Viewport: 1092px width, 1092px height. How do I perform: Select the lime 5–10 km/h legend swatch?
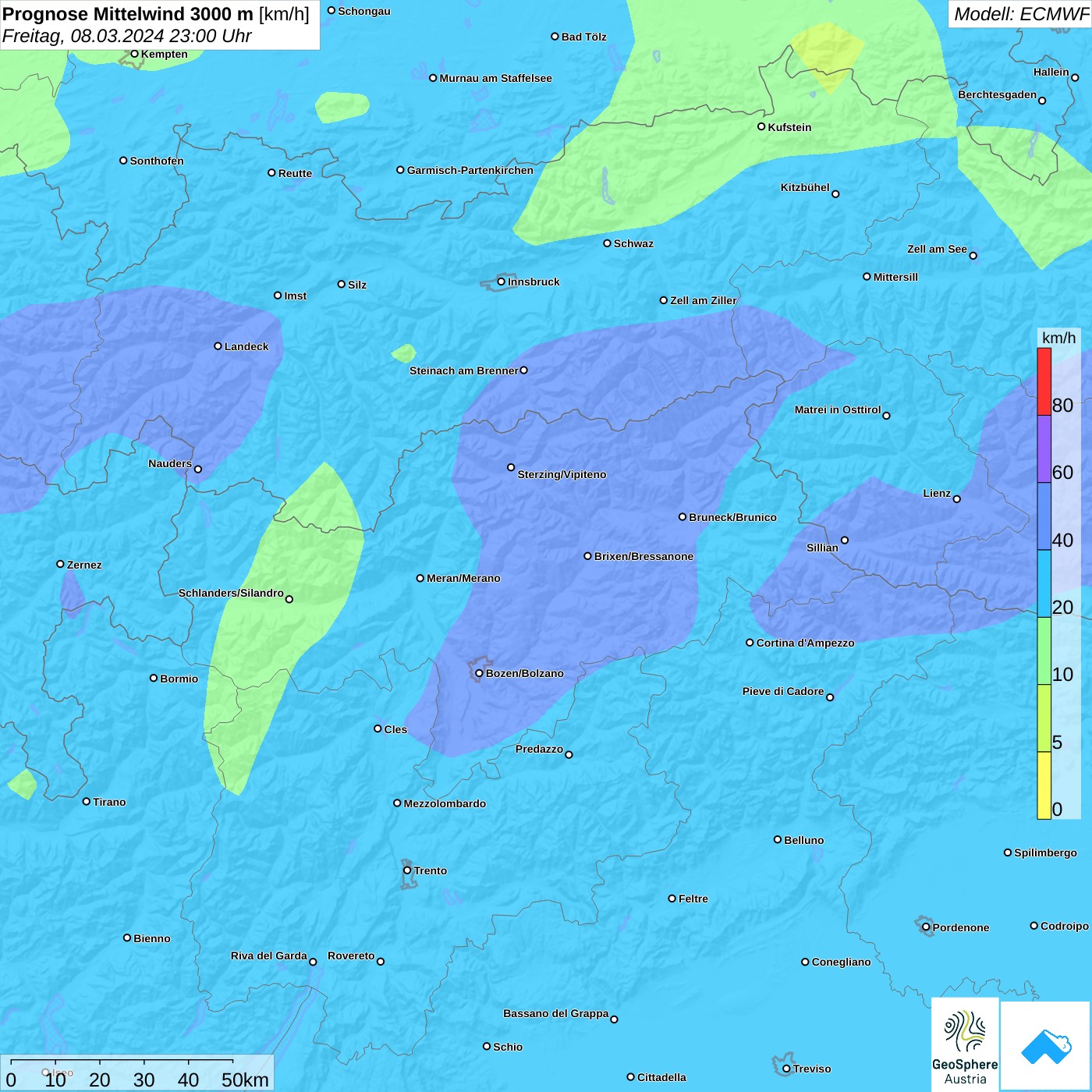click(x=1044, y=718)
